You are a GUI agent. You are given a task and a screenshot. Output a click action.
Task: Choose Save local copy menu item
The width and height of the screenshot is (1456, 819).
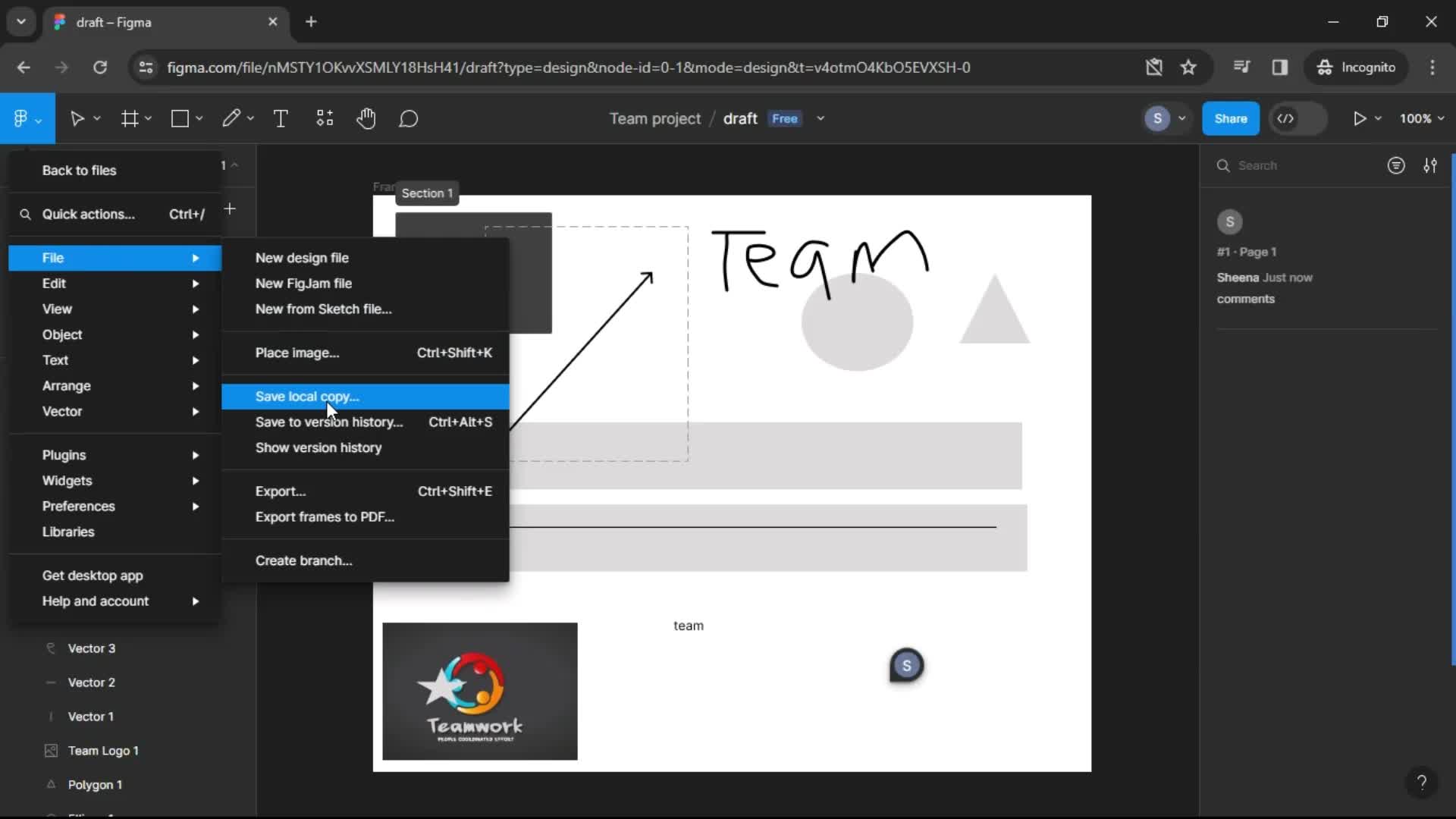pyautogui.click(x=365, y=397)
